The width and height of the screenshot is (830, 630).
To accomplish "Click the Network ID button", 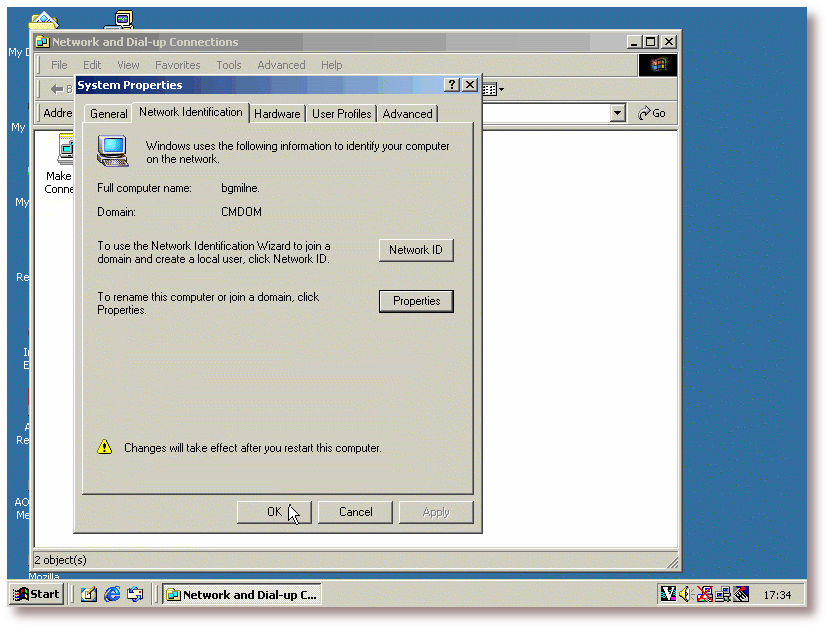I will [x=416, y=250].
